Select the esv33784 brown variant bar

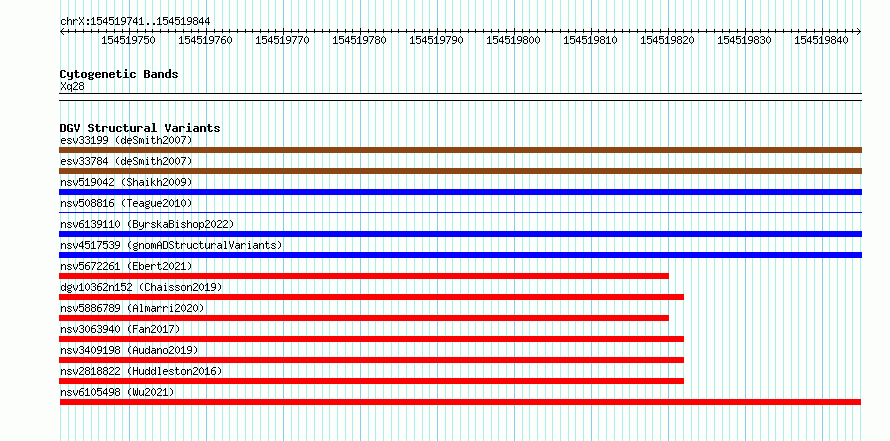pyautogui.click(x=460, y=171)
